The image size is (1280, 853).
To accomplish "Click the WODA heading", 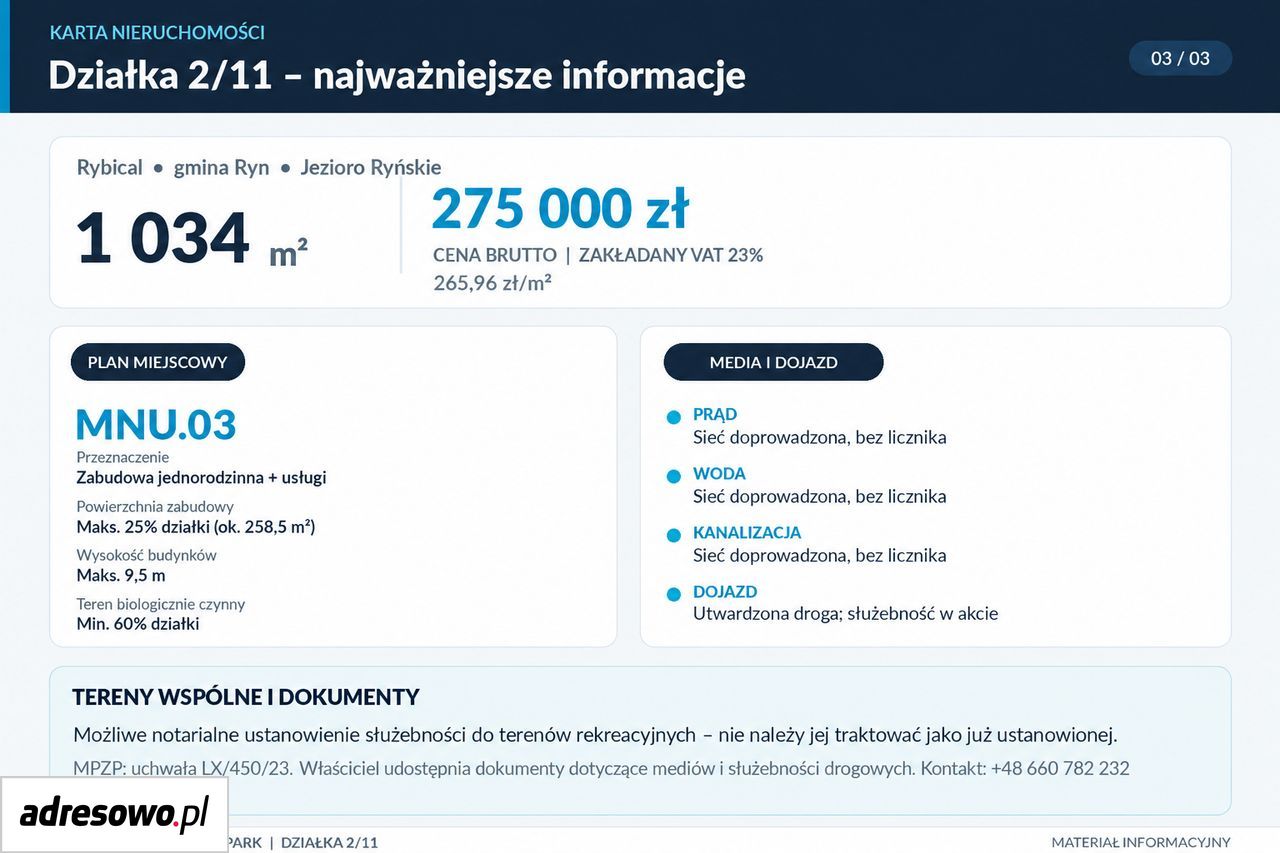I will click(719, 474).
